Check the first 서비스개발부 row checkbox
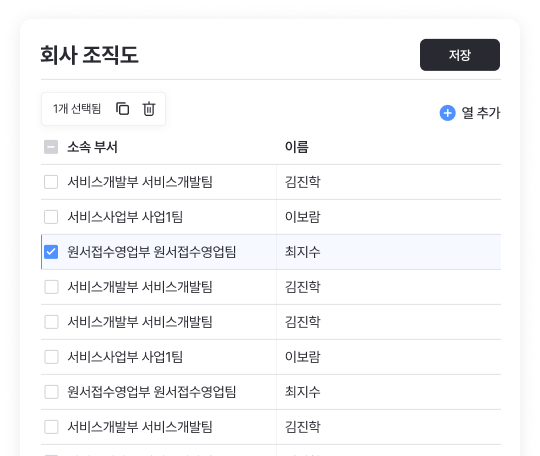 point(51,182)
